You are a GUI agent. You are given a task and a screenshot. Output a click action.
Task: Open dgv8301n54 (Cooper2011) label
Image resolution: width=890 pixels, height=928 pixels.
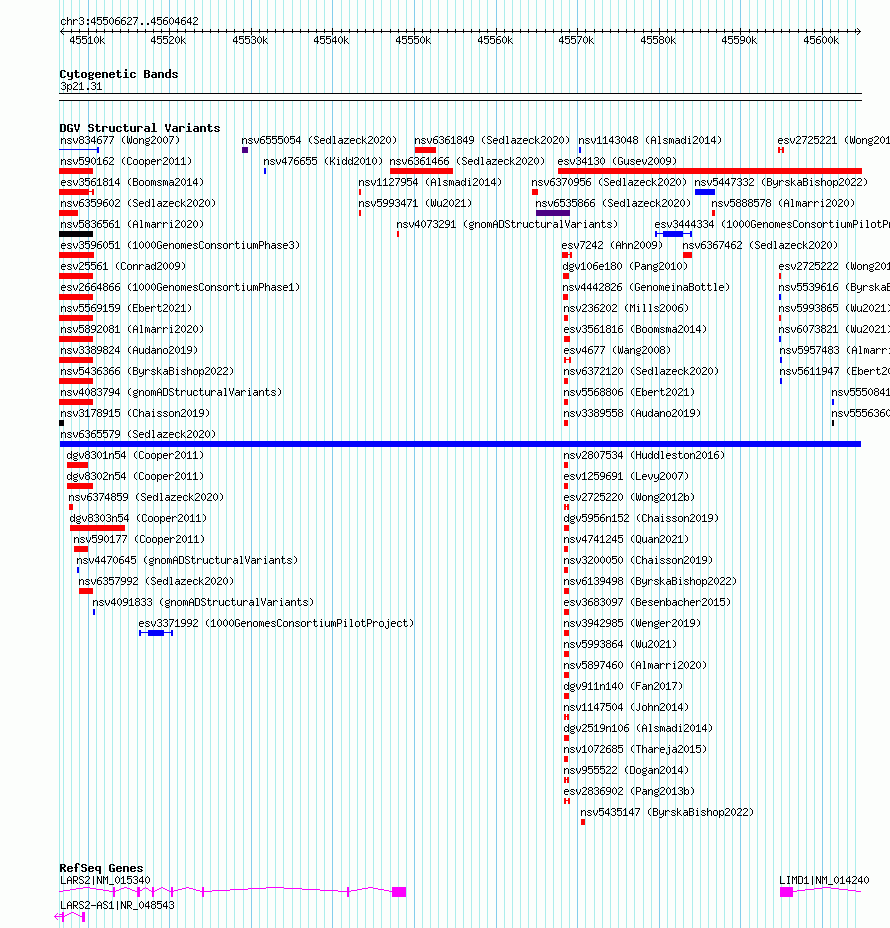[135, 455]
